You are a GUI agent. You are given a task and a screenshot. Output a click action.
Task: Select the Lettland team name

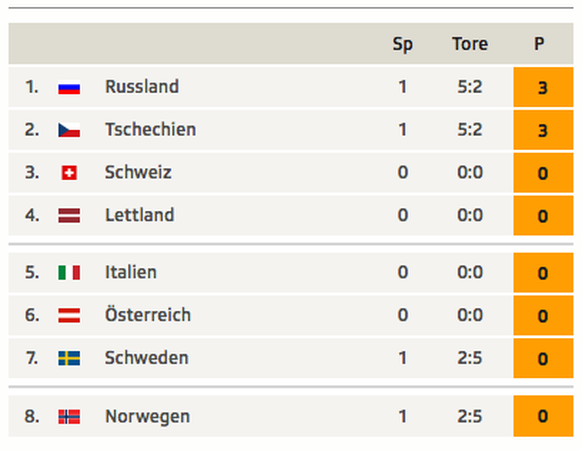(x=140, y=215)
